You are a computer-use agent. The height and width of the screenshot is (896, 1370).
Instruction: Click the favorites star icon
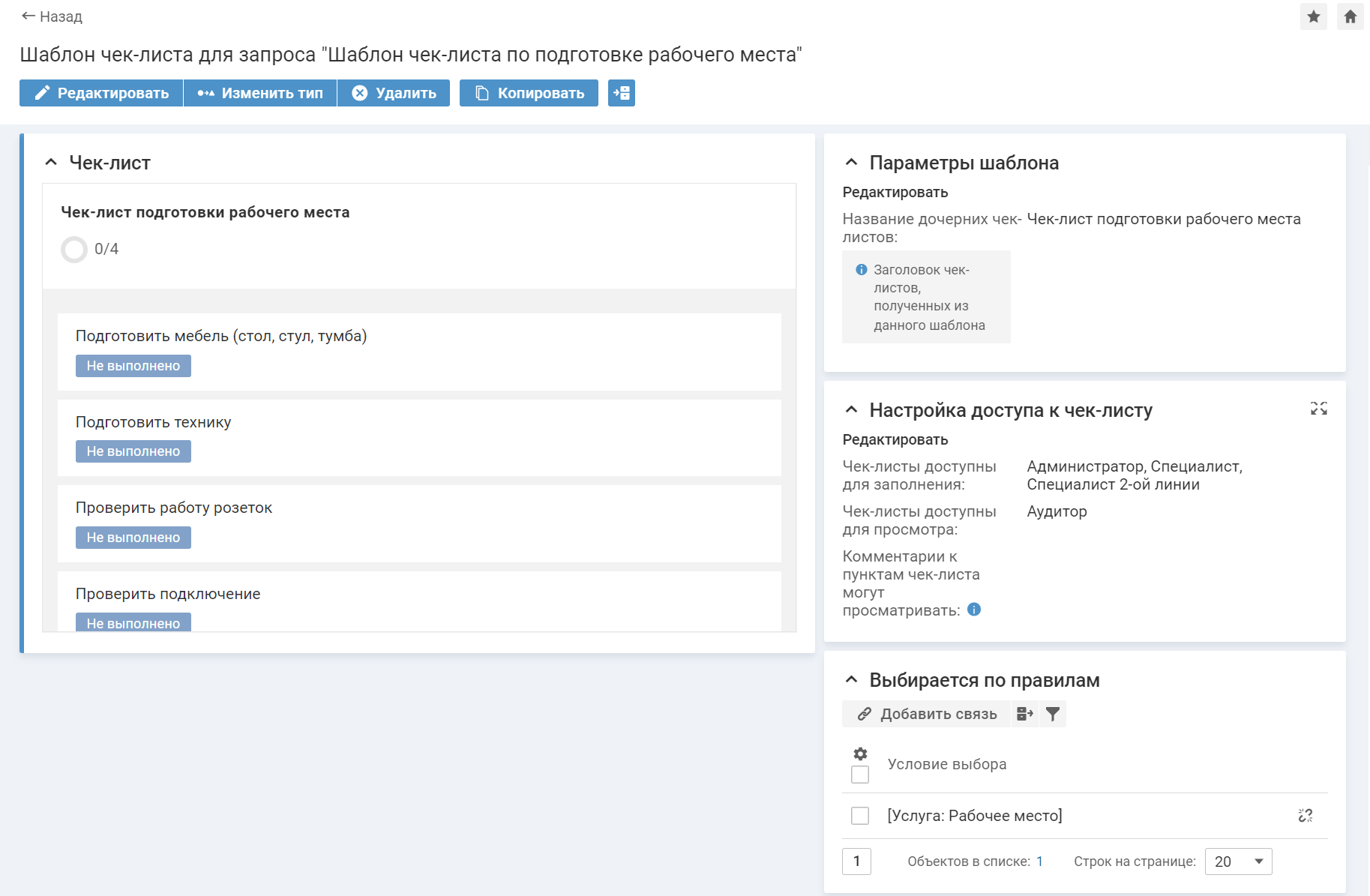point(1313,16)
